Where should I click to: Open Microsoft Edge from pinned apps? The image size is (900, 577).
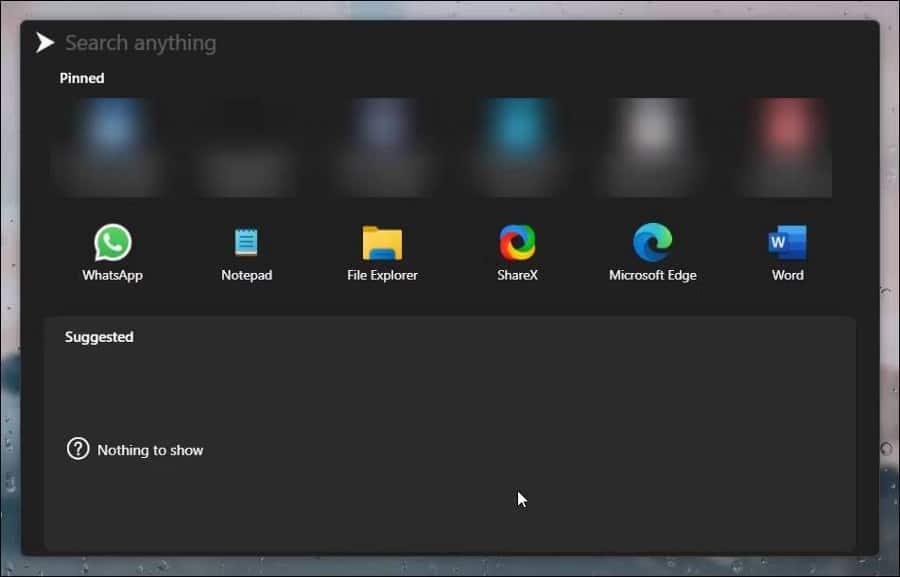coord(653,253)
